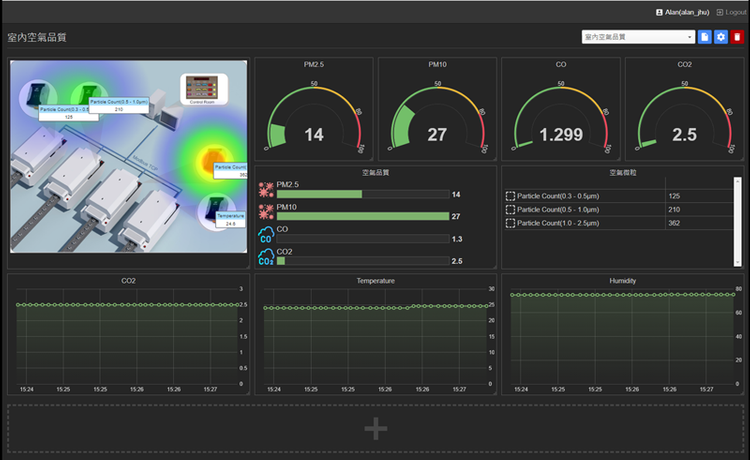
Task: Click the red trash delete icon
Action: coord(737,37)
